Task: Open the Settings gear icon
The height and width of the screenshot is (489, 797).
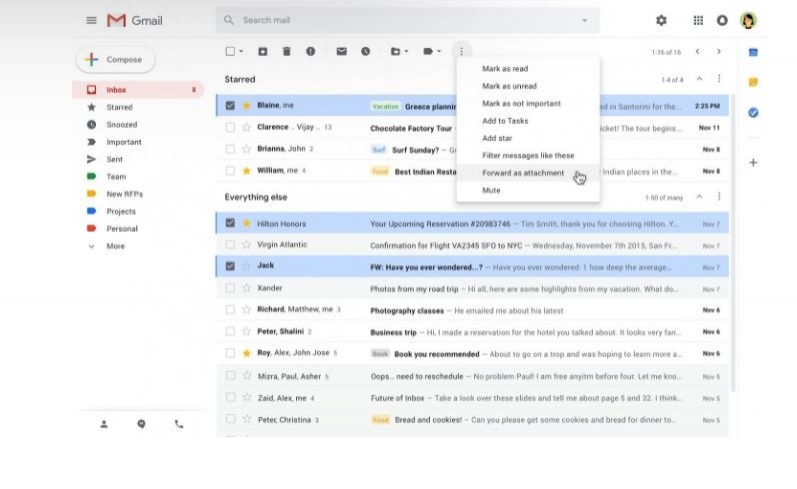Action: (x=661, y=20)
